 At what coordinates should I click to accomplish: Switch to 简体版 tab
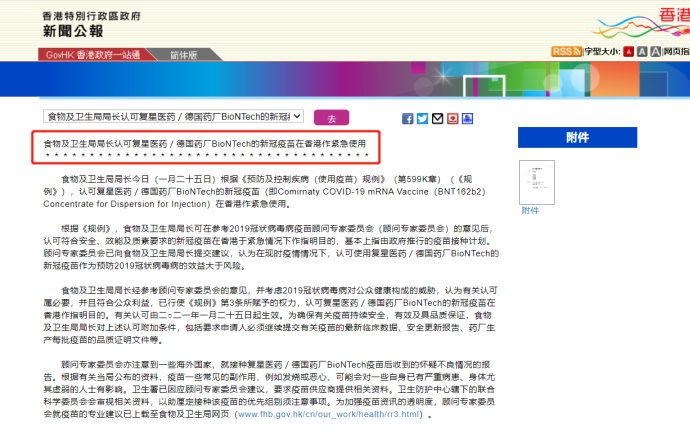184,55
